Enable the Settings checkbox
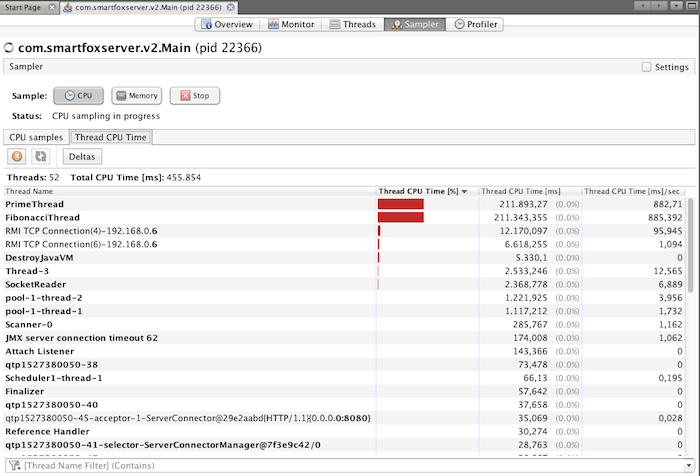The height and width of the screenshot is (476, 700). point(646,67)
